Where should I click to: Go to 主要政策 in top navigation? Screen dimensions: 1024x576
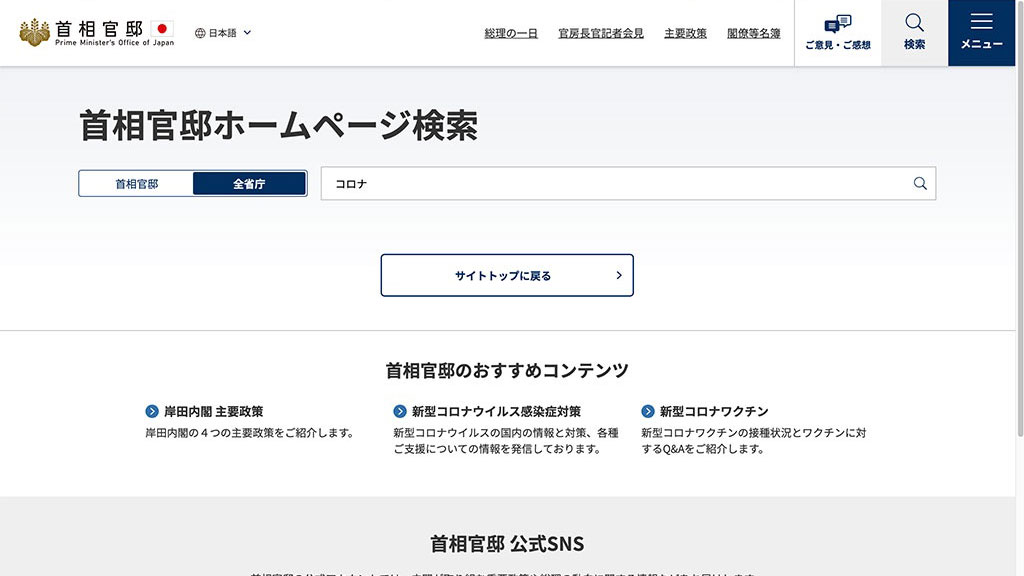(x=685, y=33)
